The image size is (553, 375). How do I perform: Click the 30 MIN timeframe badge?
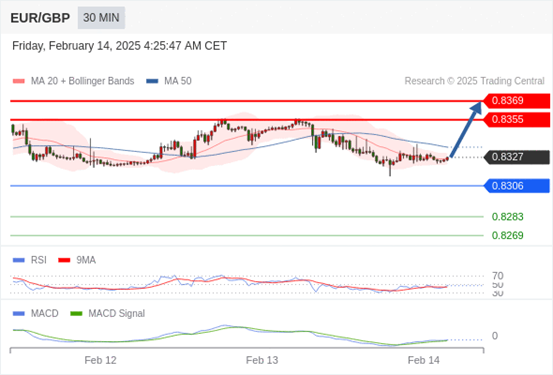click(x=101, y=18)
